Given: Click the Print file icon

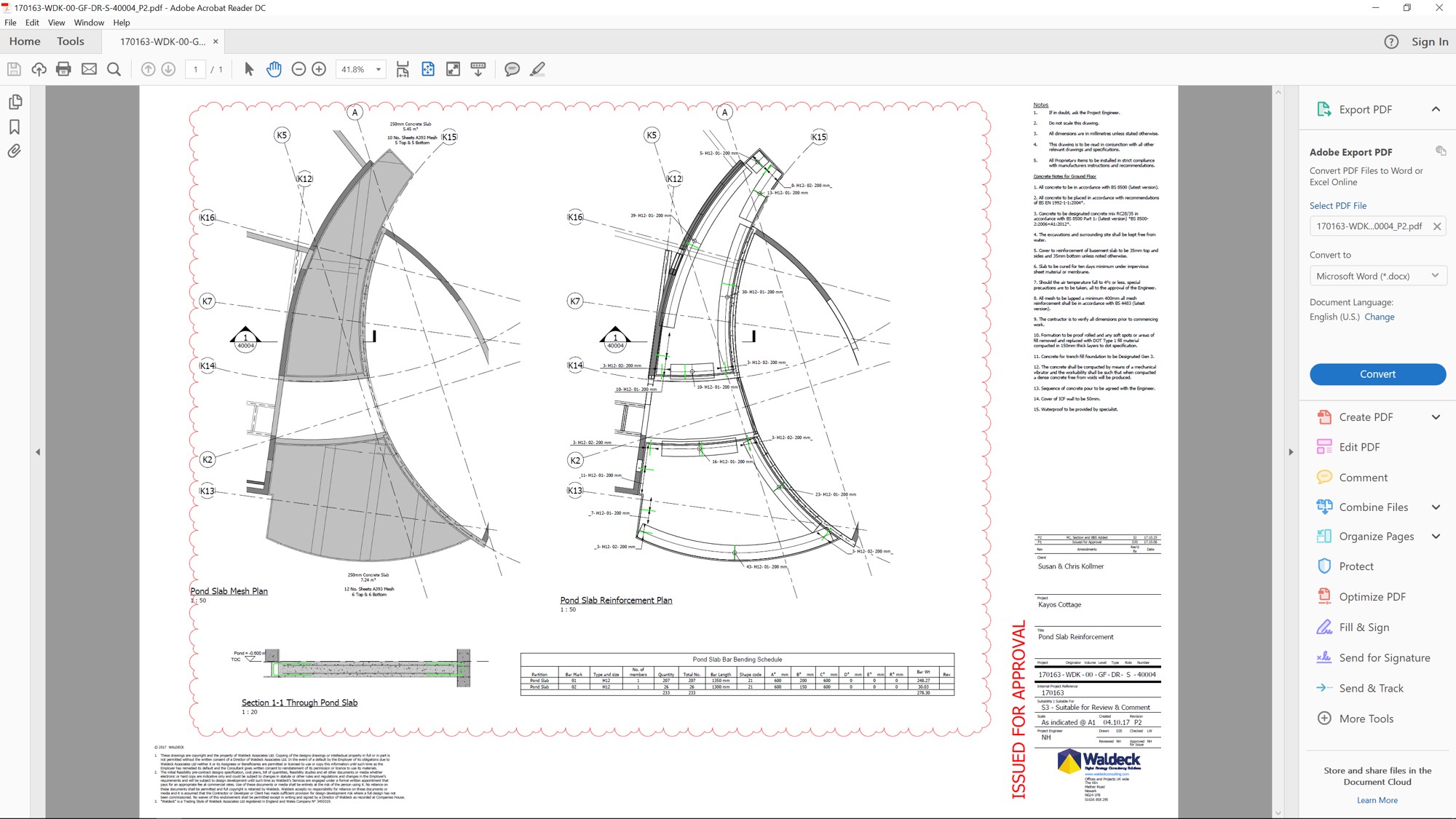Looking at the screenshot, I should click(x=63, y=69).
